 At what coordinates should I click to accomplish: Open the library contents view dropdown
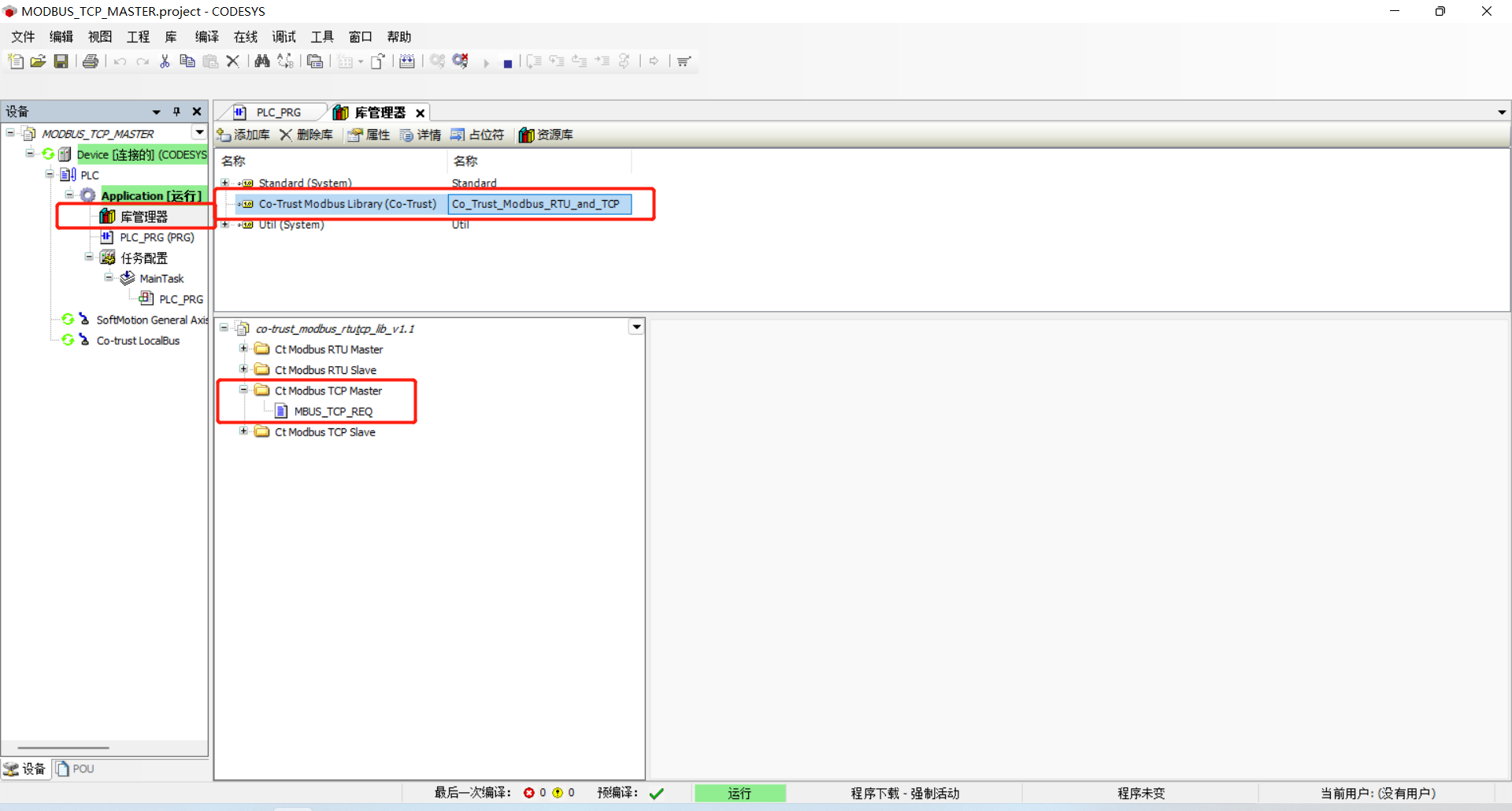pos(636,327)
